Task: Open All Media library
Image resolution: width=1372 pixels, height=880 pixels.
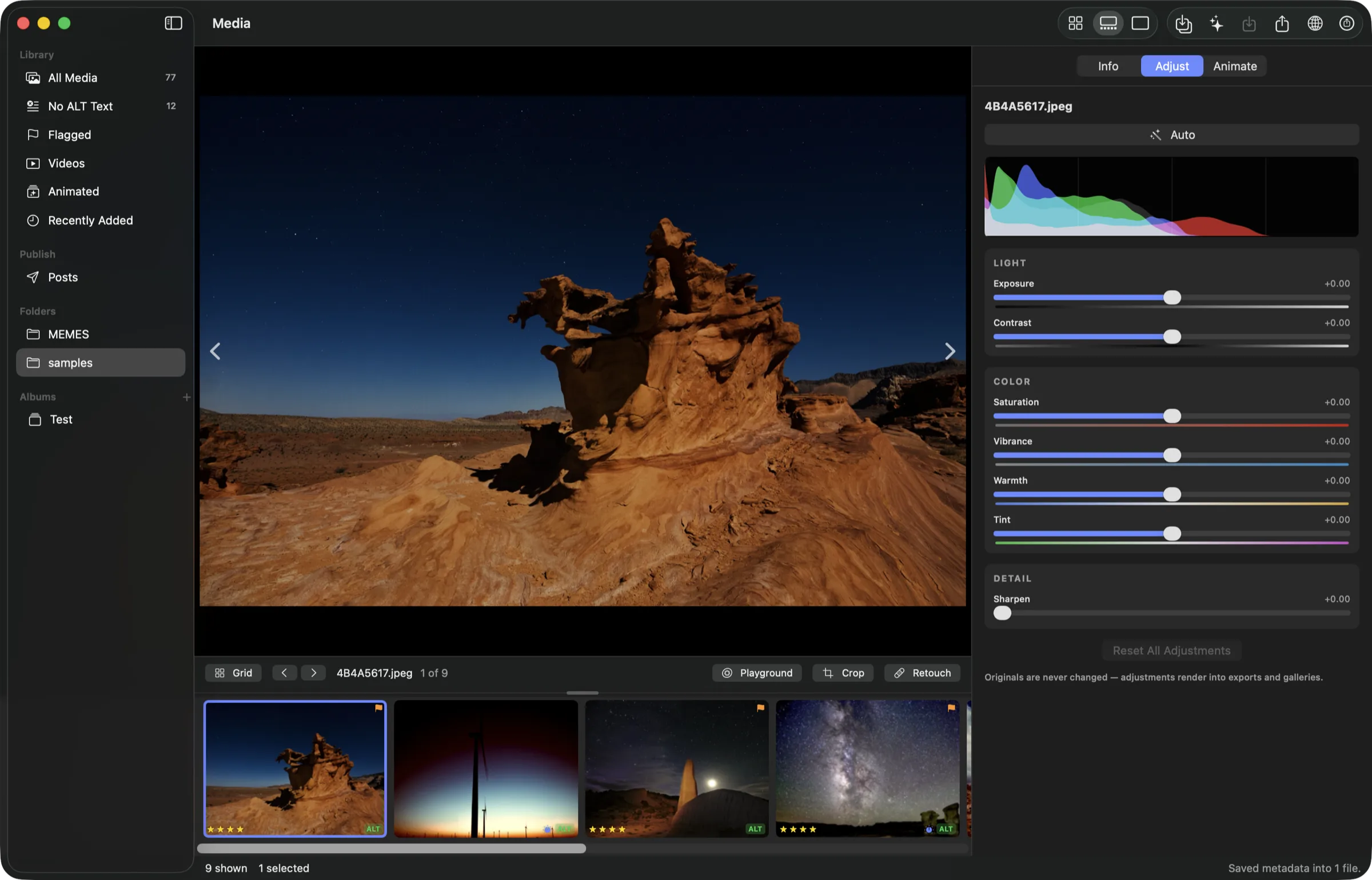Action: tap(101, 77)
